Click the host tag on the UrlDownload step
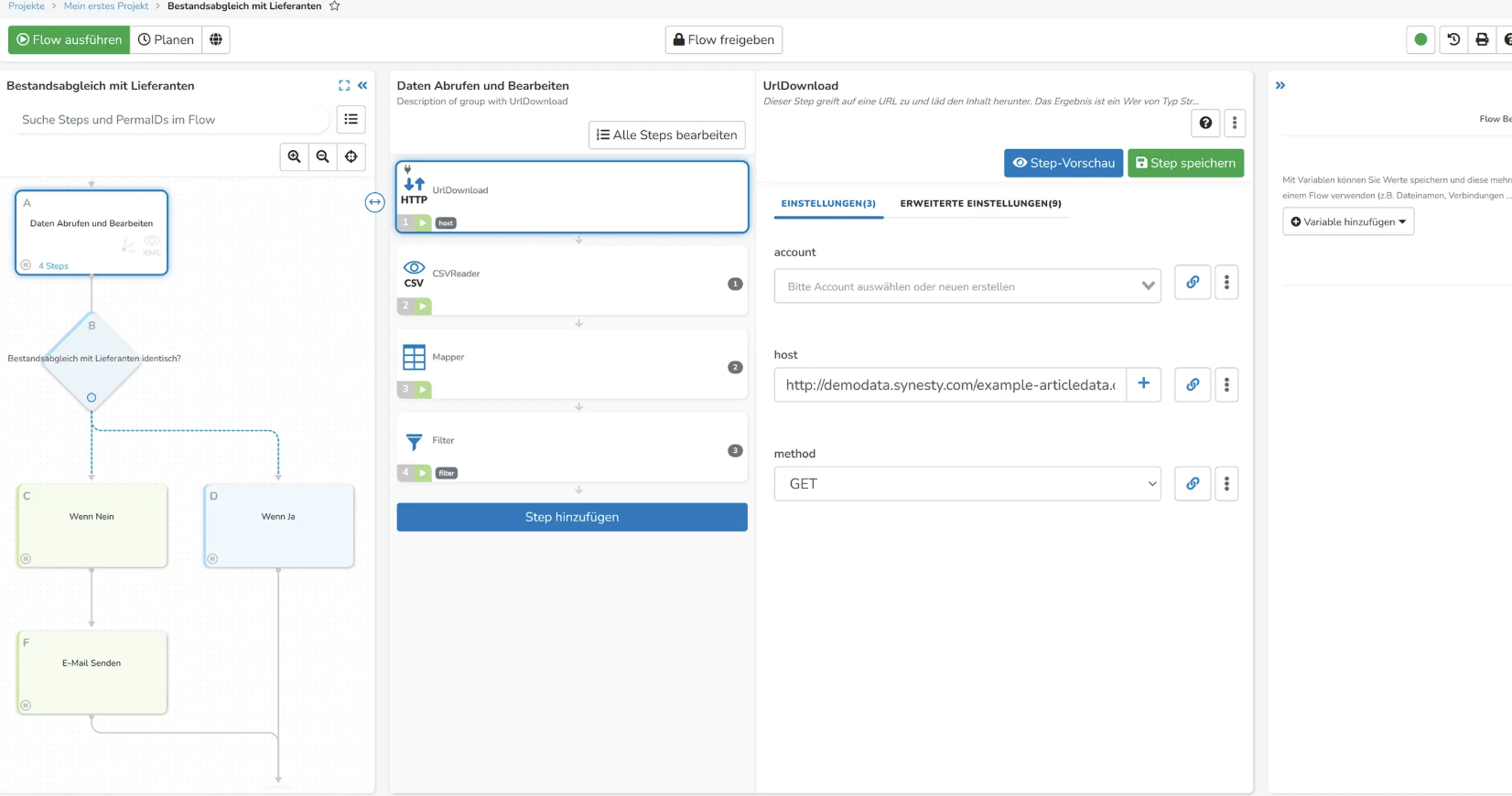This screenshot has width=1512, height=796. 446,223
